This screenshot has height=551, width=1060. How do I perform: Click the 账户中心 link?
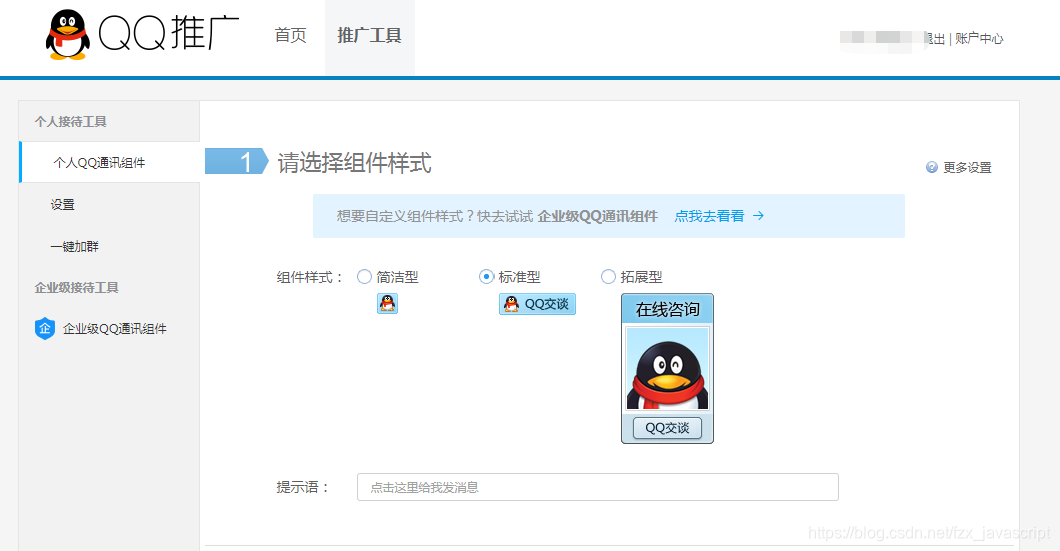[x=979, y=39]
